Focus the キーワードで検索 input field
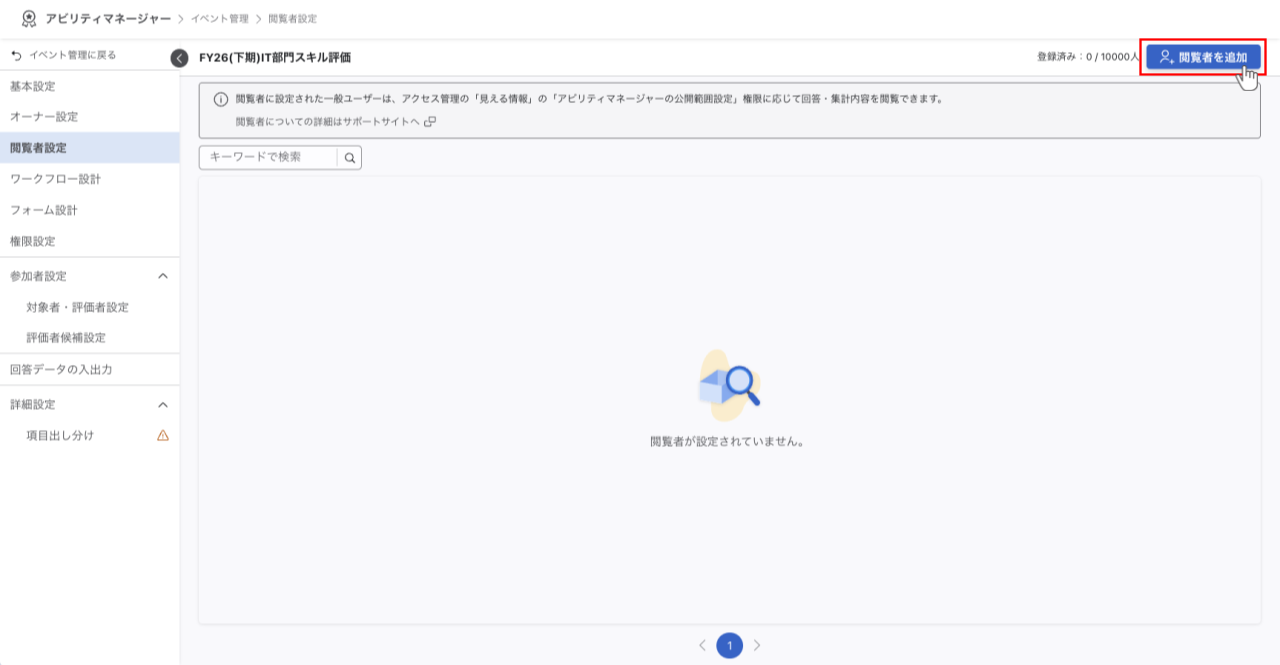The width and height of the screenshot is (1280, 665). tap(269, 158)
